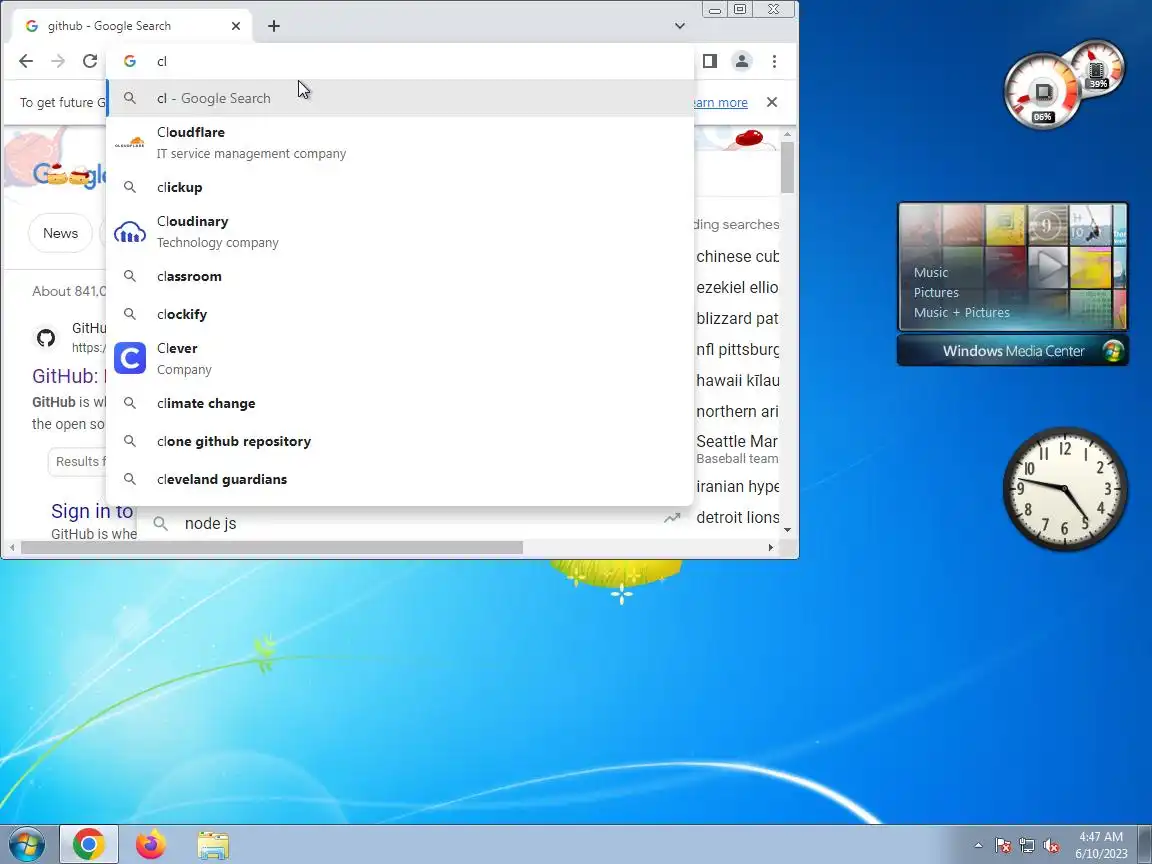Open the 'Learn more' infobar link
The height and width of the screenshot is (864, 1152).
click(x=721, y=103)
